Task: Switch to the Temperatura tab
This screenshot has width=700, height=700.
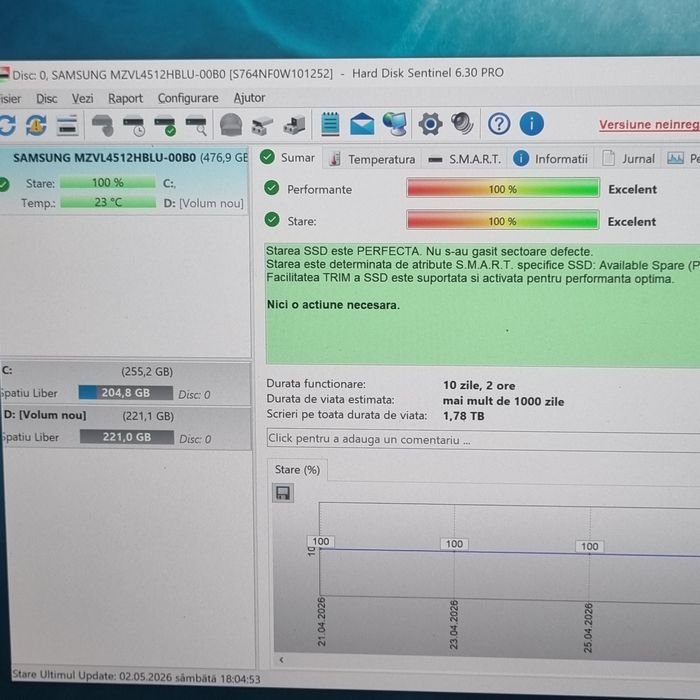Action: tap(371, 159)
